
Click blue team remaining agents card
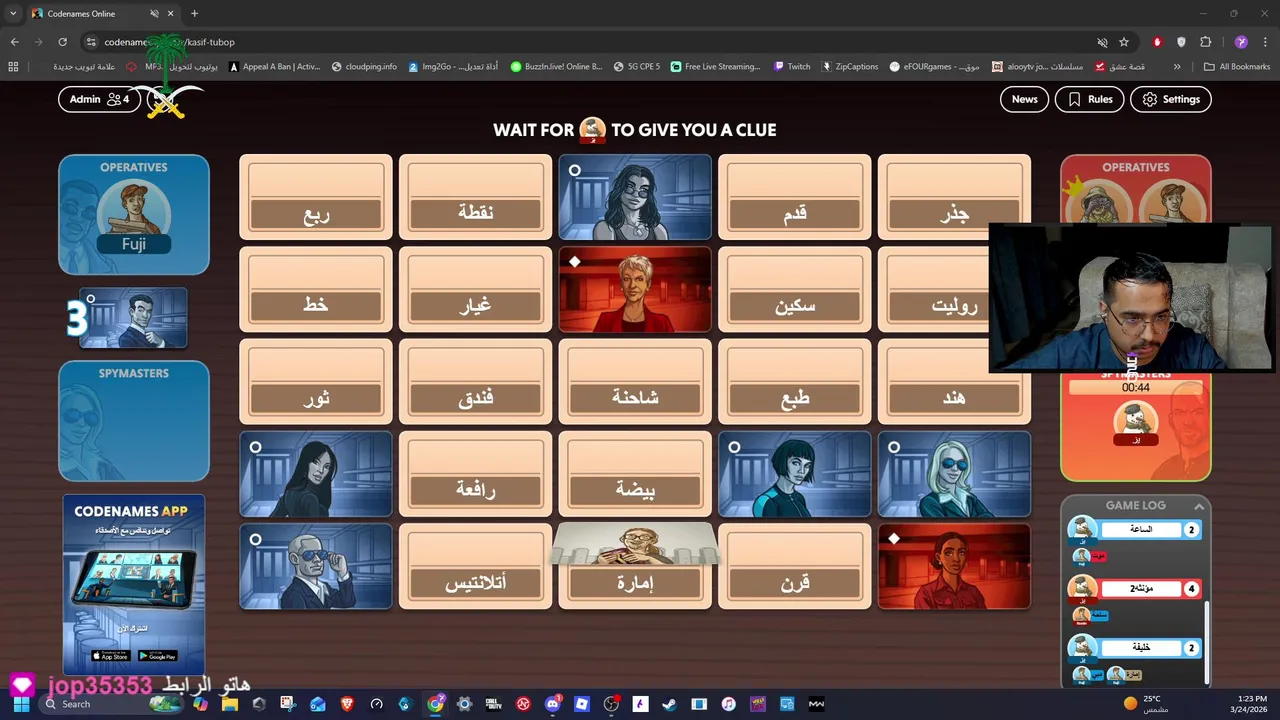coord(133,318)
